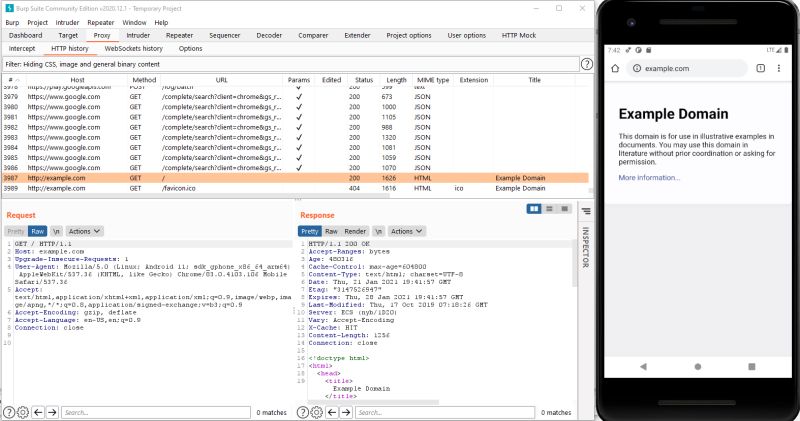This screenshot has height=421, width=800.
Task: Select history row 3987 example.com
Action: coord(296,178)
